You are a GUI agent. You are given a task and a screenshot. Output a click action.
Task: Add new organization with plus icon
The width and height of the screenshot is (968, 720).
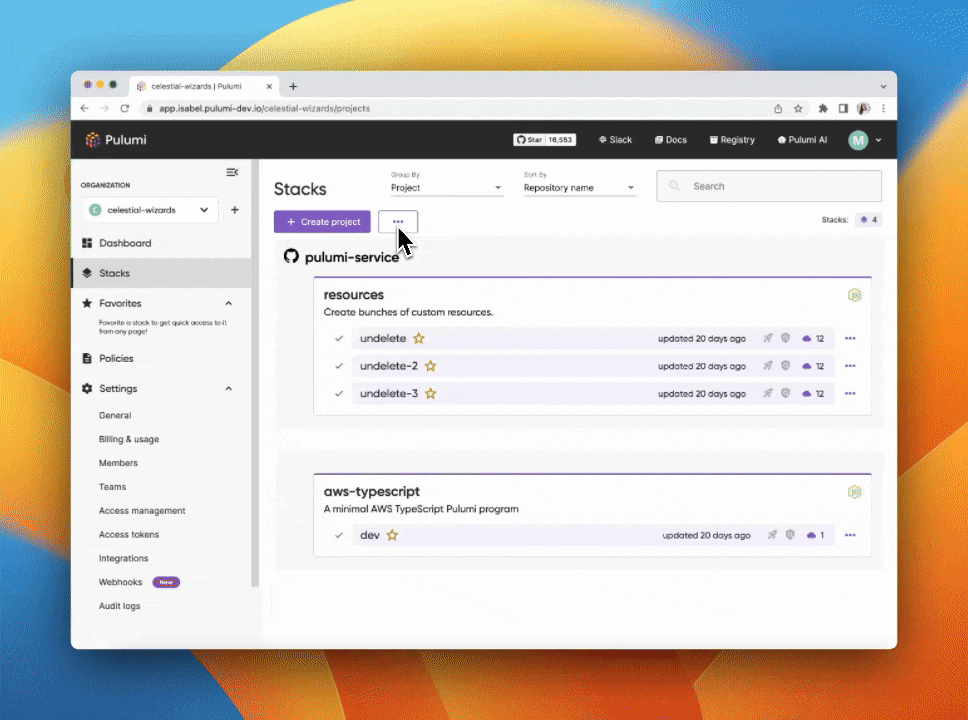(x=235, y=210)
